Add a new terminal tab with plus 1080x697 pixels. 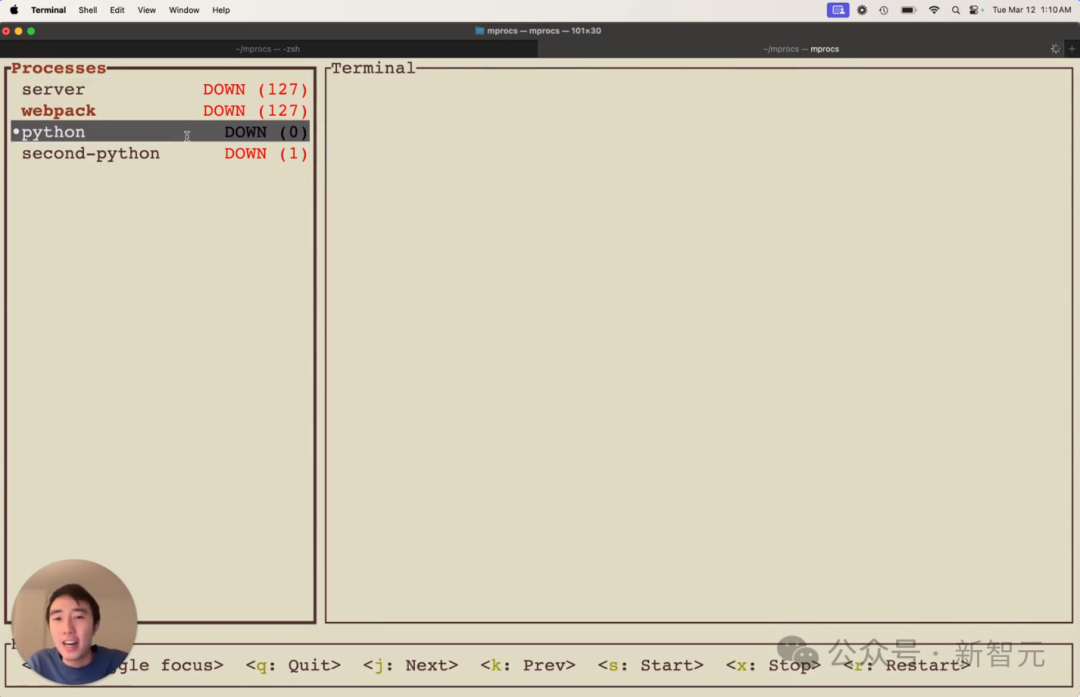click(x=1072, y=49)
